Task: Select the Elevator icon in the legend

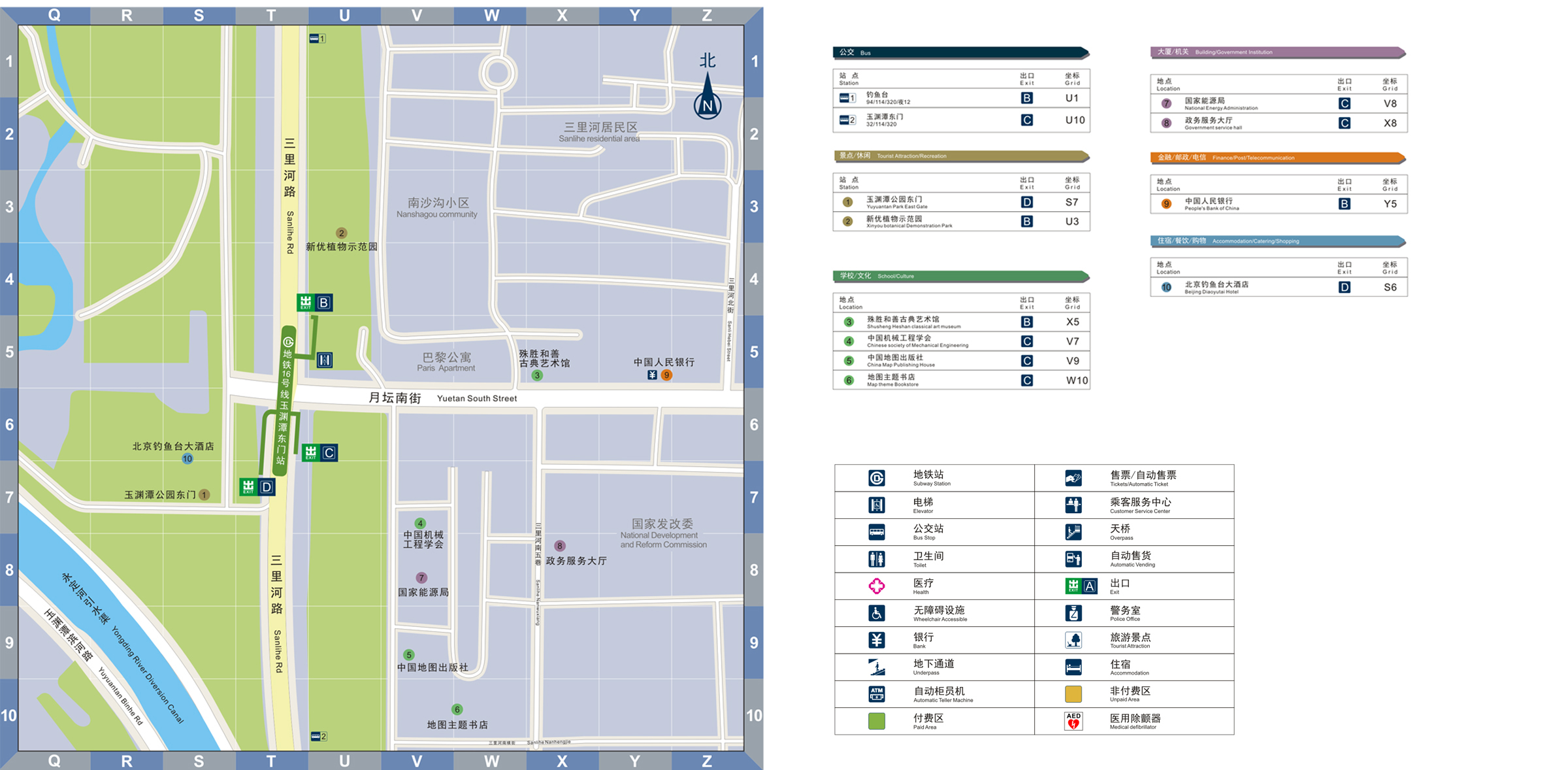Action: coord(877,505)
